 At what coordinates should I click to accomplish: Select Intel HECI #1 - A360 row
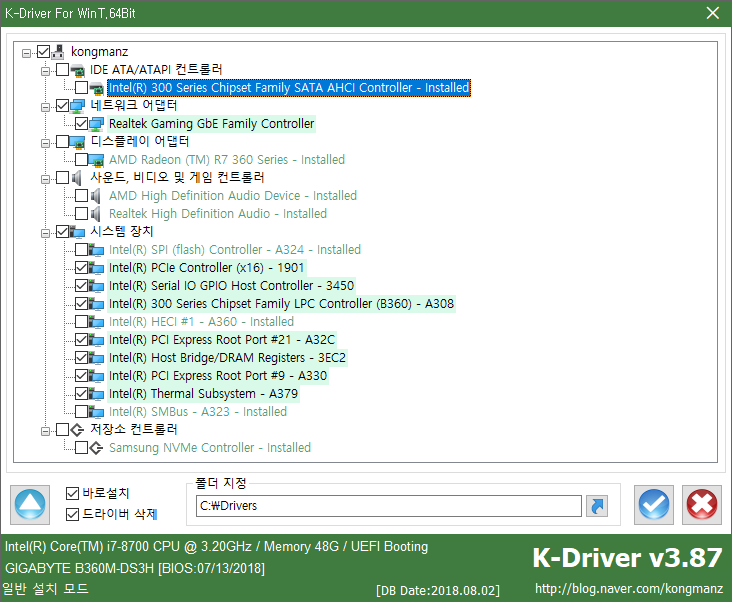(x=201, y=322)
